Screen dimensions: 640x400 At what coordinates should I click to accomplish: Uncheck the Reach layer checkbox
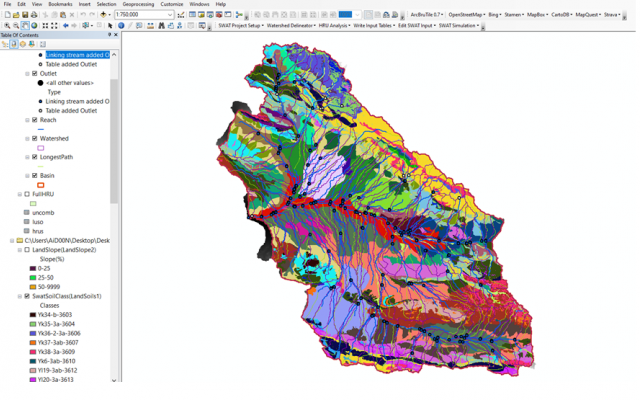pos(35,120)
